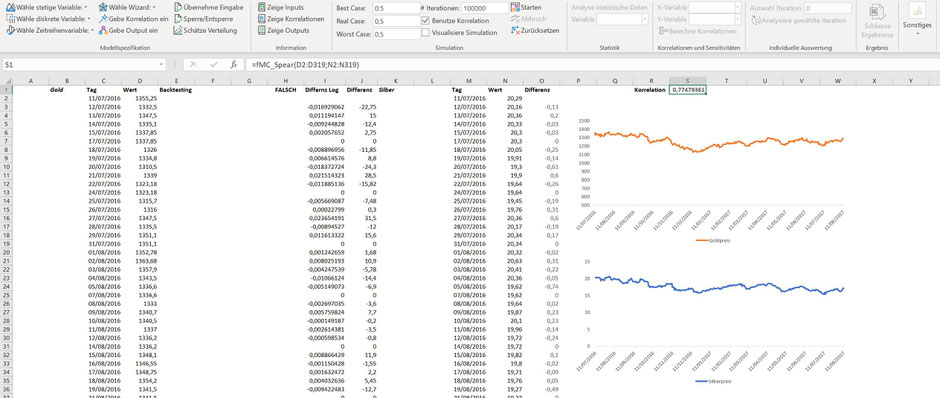Click the Zeige Outputs icon
Viewport: 940px width, 398px height.
262,30
